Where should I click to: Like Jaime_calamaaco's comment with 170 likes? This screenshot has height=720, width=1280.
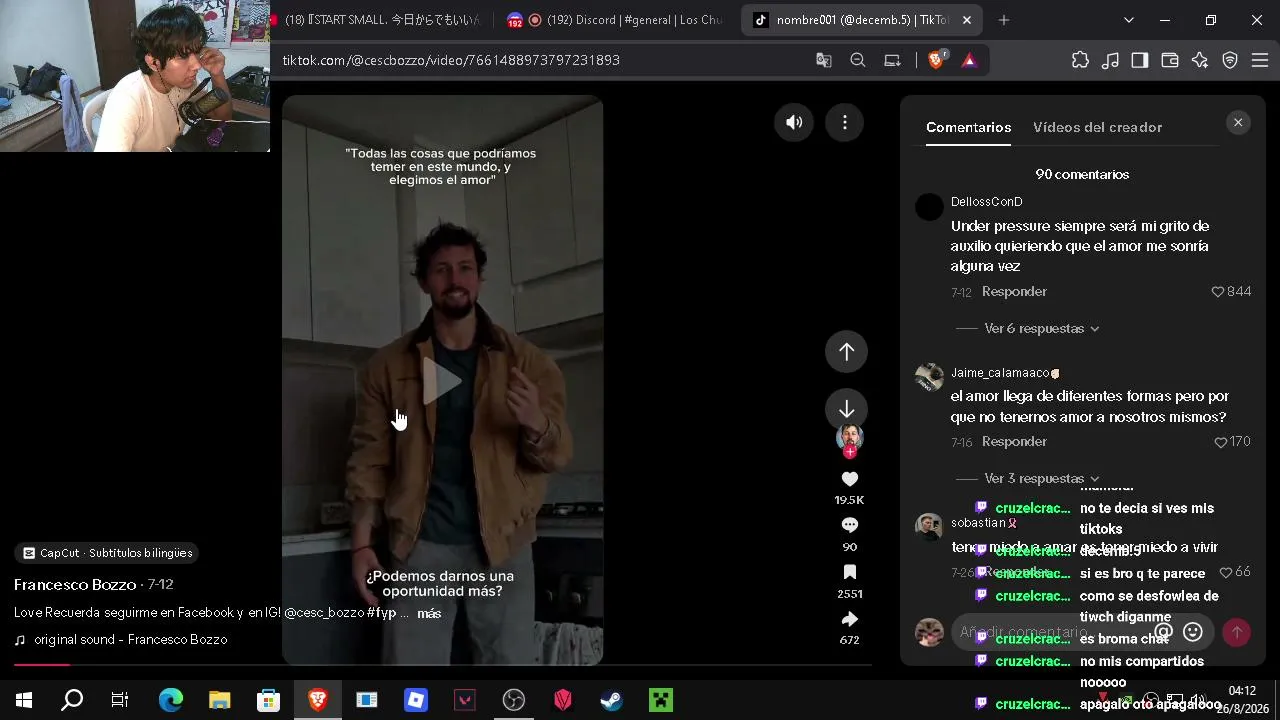pos(1220,442)
